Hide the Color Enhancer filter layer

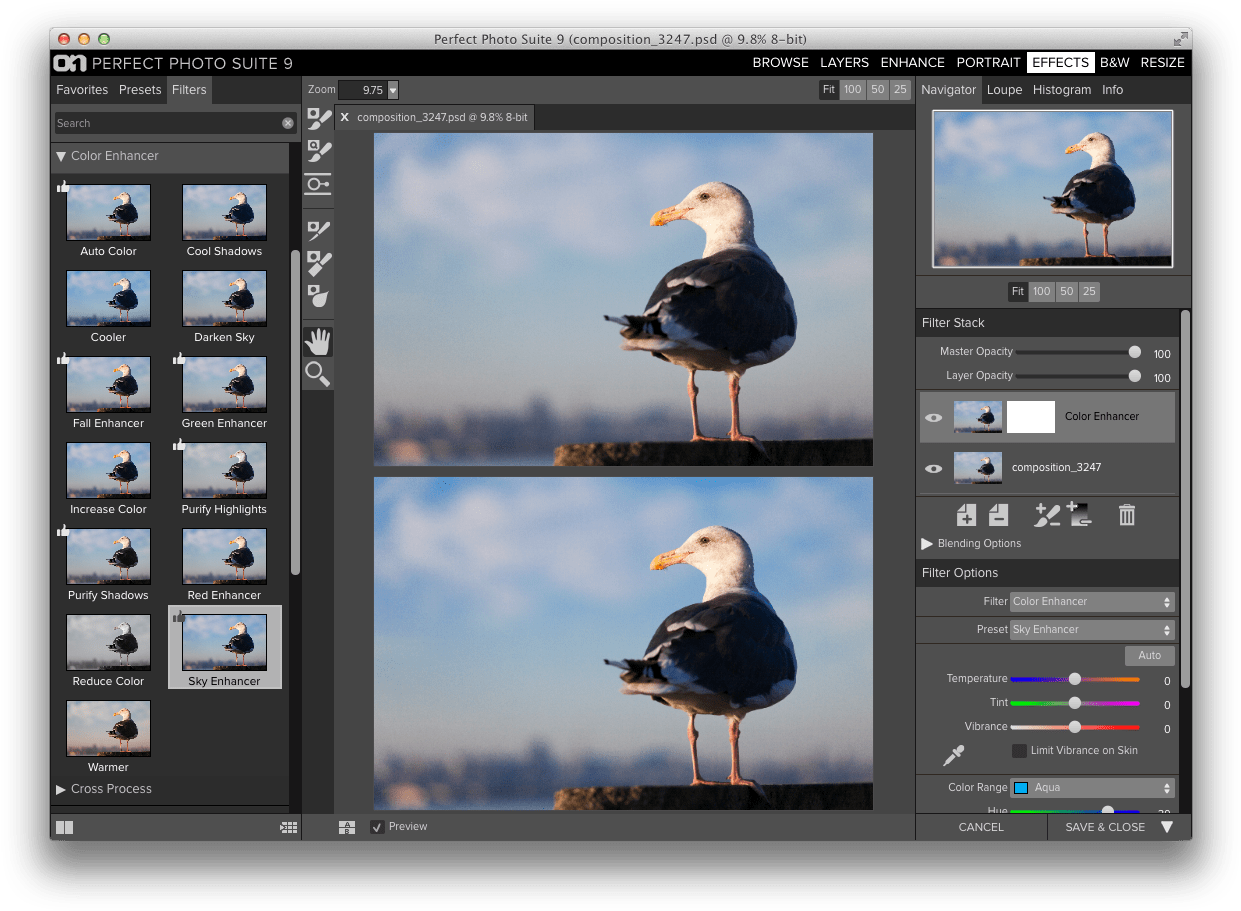(x=933, y=417)
